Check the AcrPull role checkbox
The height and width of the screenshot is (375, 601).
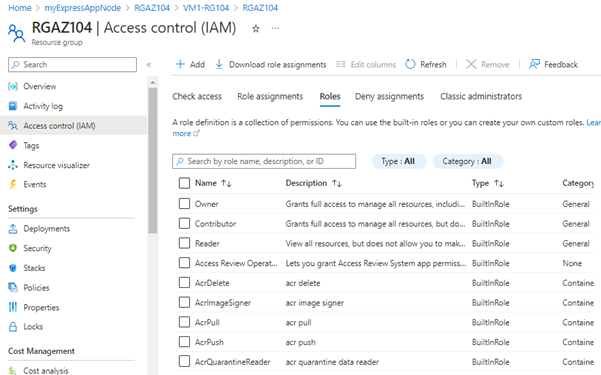point(184,322)
